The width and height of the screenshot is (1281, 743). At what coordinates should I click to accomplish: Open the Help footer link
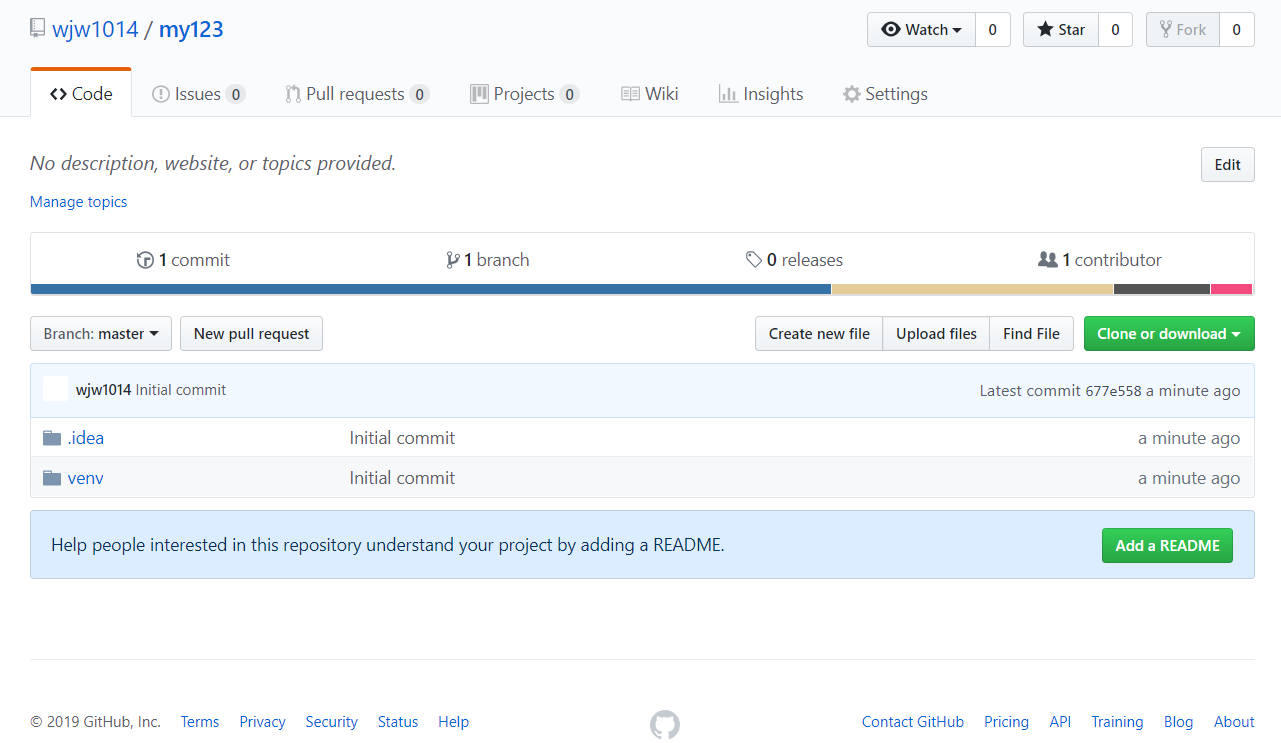tap(453, 722)
